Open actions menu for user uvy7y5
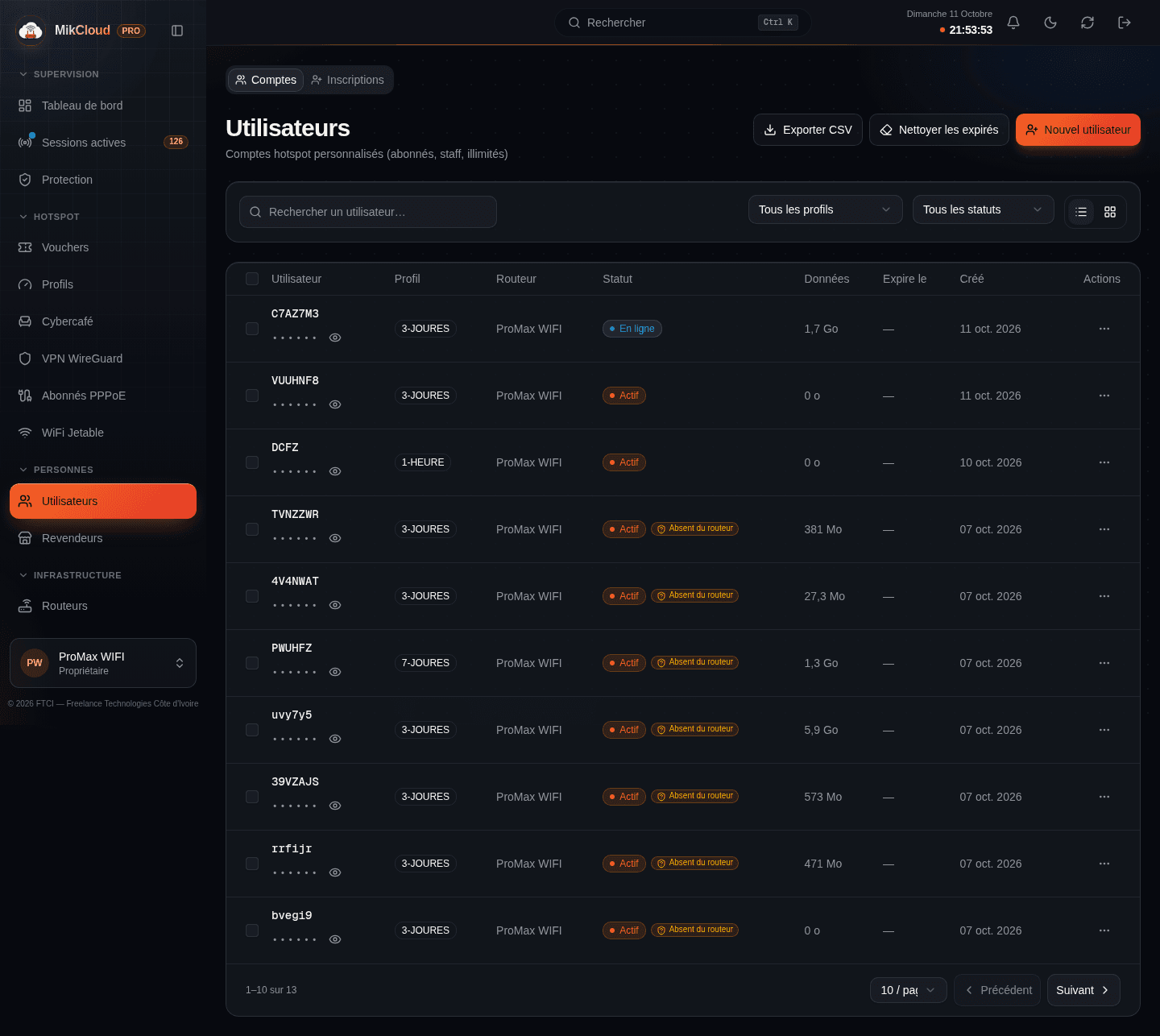Viewport: 1160px width, 1036px height. click(1104, 730)
